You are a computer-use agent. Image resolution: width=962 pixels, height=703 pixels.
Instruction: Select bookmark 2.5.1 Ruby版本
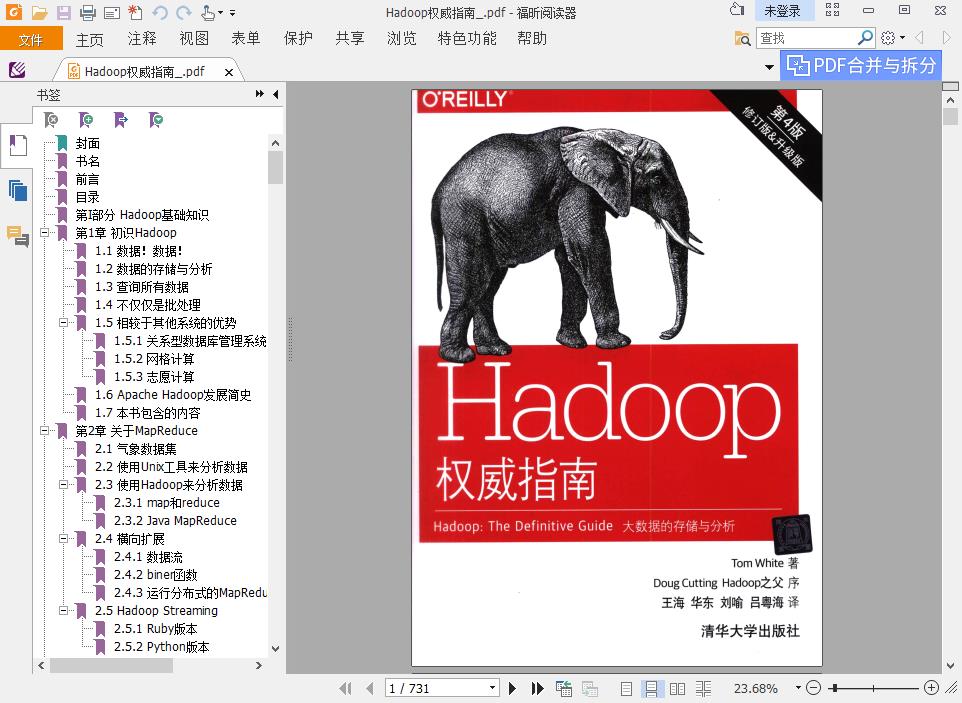pyautogui.click(x=155, y=628)
